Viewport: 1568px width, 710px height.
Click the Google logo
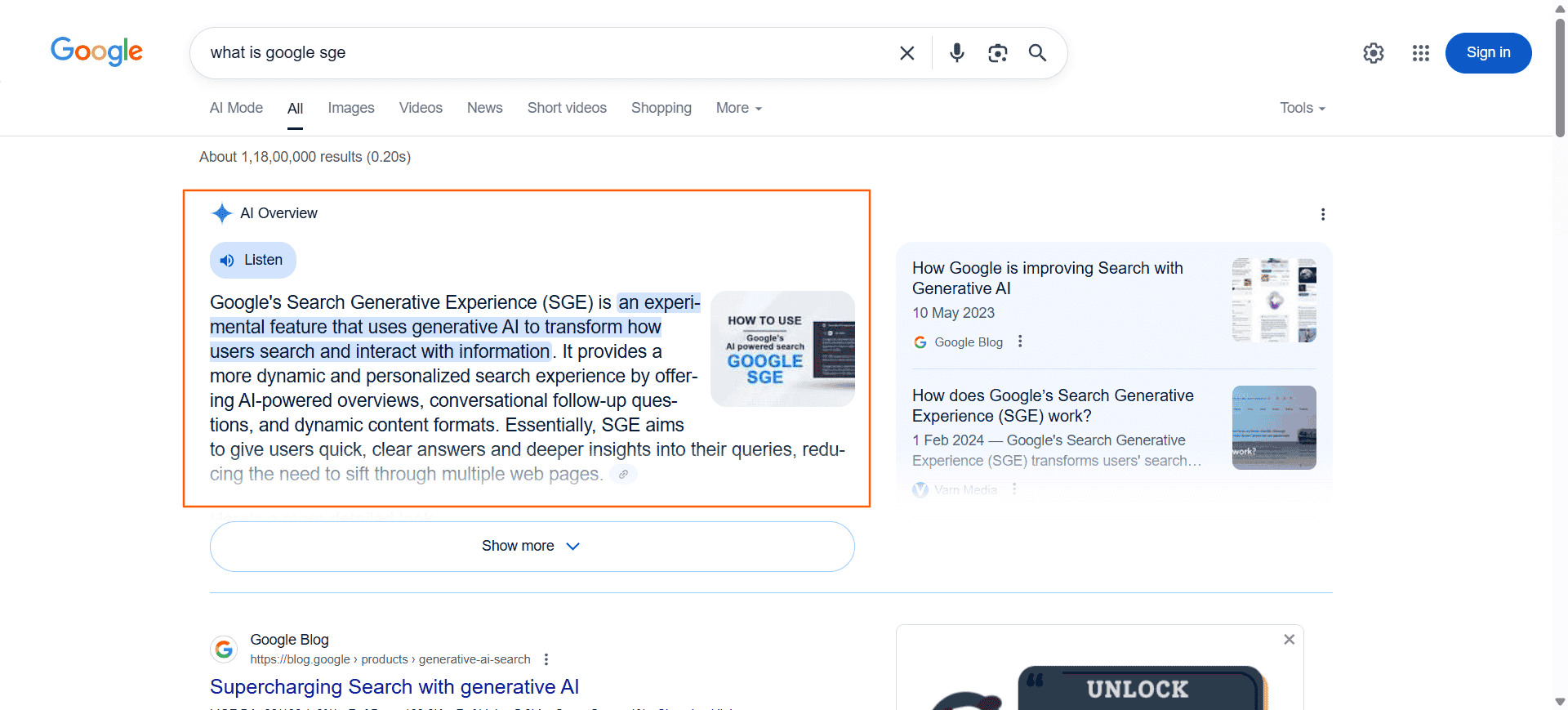click(x=96, y=51)
